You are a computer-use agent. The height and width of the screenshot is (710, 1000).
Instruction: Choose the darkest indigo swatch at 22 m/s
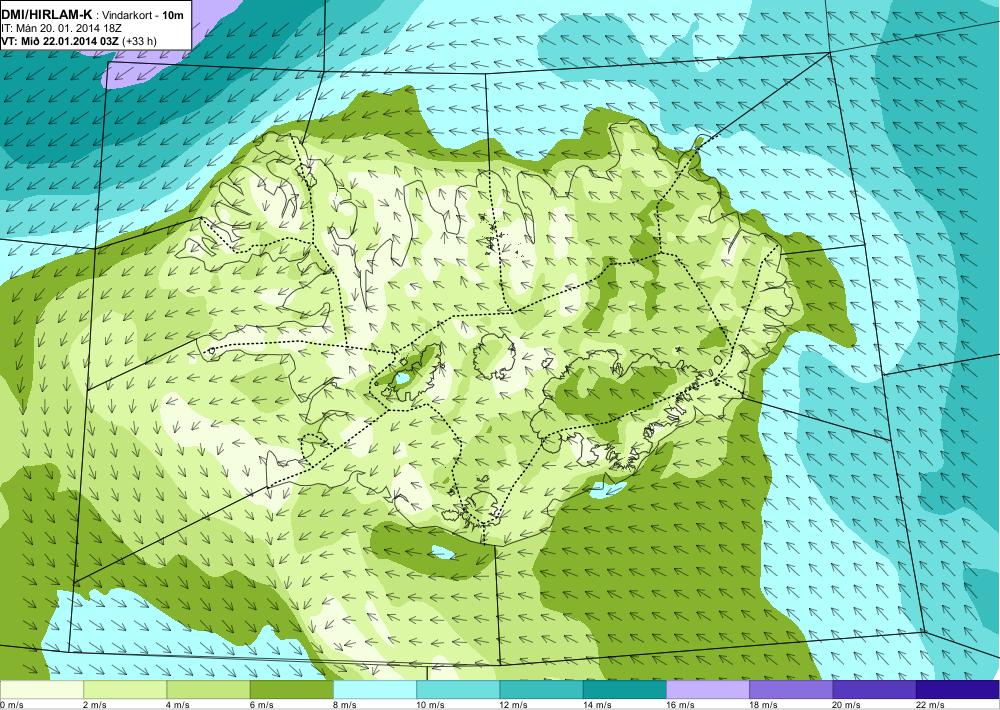pyautogui.click(x=958, y=690)
